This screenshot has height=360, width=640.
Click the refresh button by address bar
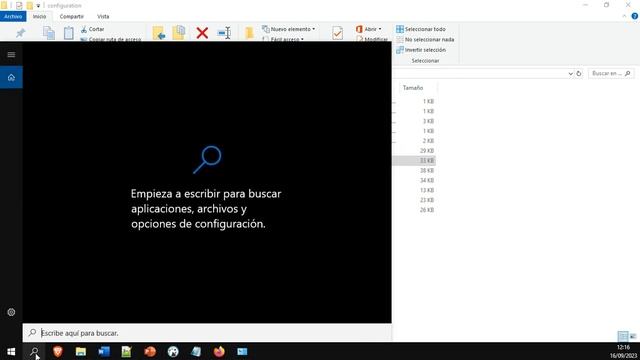coord(579,73)
